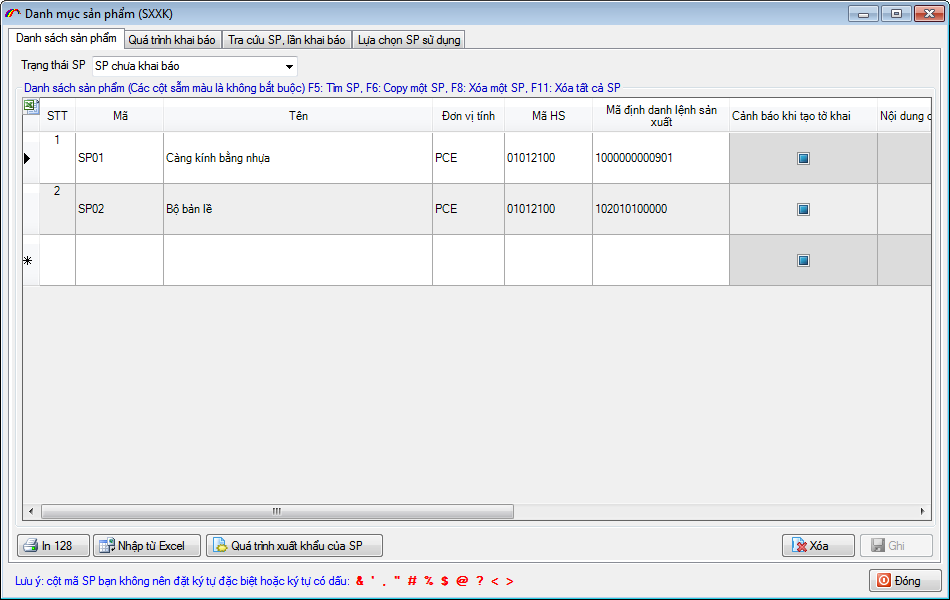Click the Đóng button power icon
This screenshot has width=950, height=600.
click(x=884, y=580)
